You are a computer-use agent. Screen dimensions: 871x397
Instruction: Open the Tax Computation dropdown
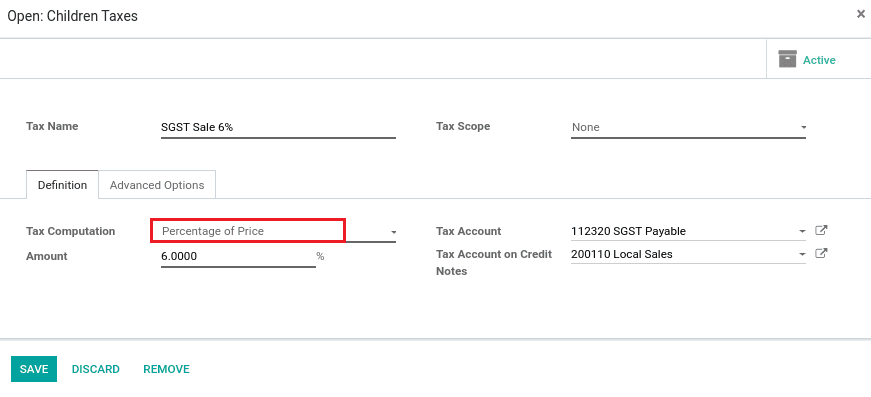pos(278,232)
